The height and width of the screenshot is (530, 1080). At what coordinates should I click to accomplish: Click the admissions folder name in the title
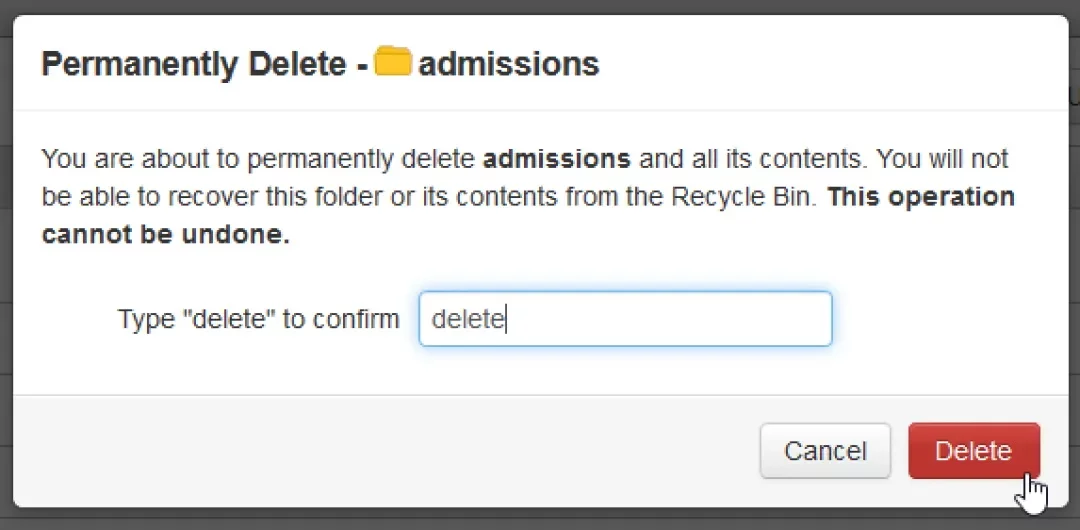pos(508,65)
